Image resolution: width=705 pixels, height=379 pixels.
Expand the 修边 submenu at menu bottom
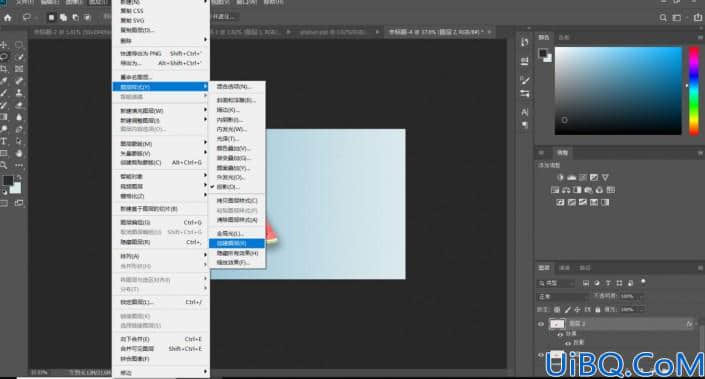tap(161, 372)
